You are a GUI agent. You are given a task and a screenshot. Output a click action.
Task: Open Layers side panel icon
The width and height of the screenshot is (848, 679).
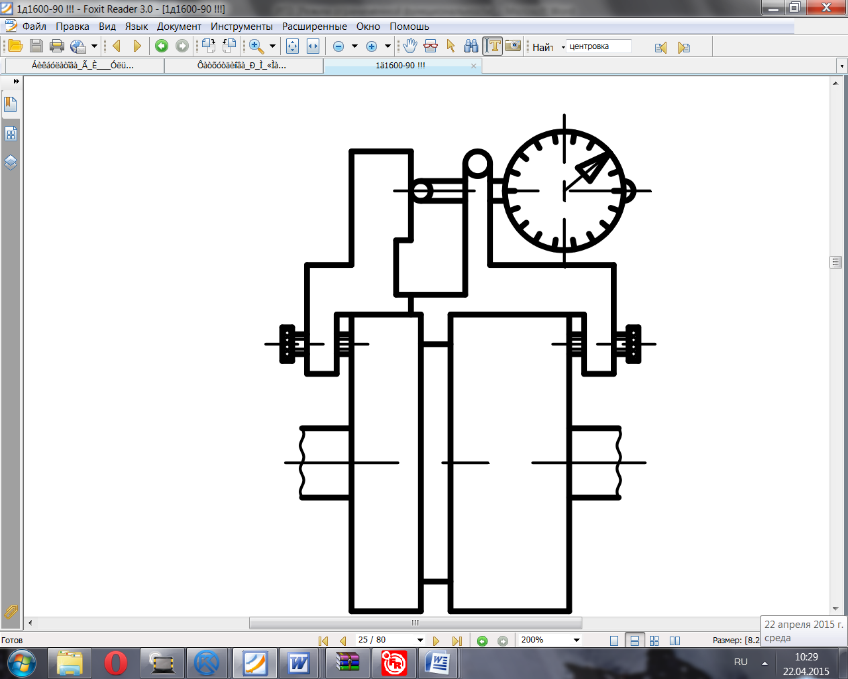(10, 162)
